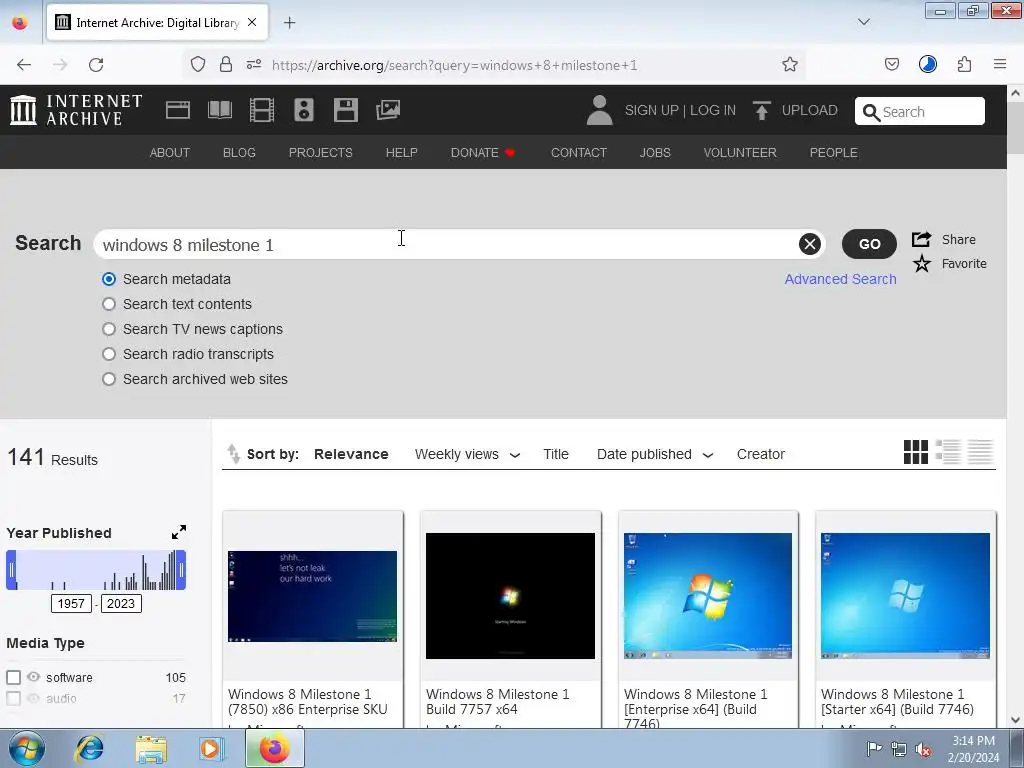Clear the search query with the X
Screen dimensions: 1024x768
tap(809, 244)
